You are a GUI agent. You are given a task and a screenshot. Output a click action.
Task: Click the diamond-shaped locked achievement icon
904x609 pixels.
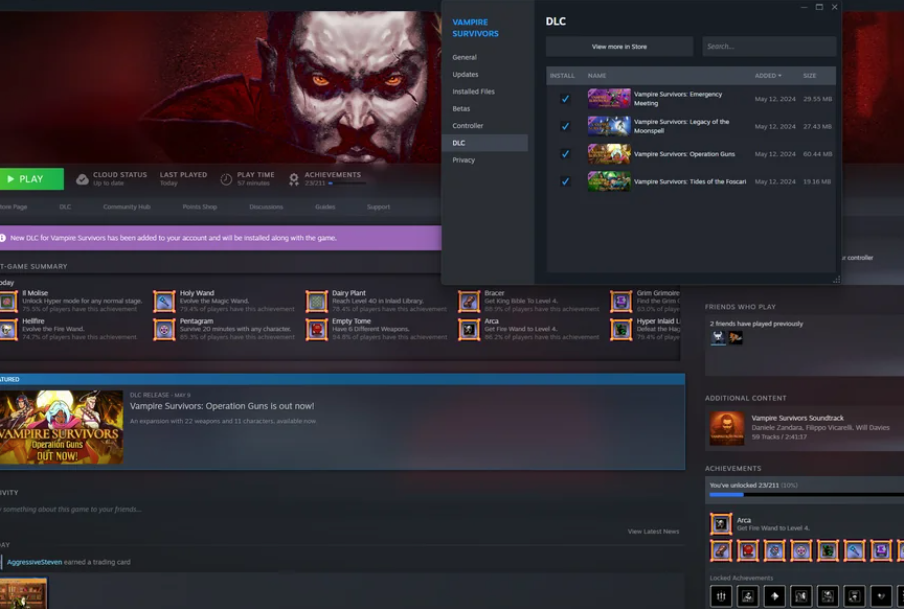(774, 596)
